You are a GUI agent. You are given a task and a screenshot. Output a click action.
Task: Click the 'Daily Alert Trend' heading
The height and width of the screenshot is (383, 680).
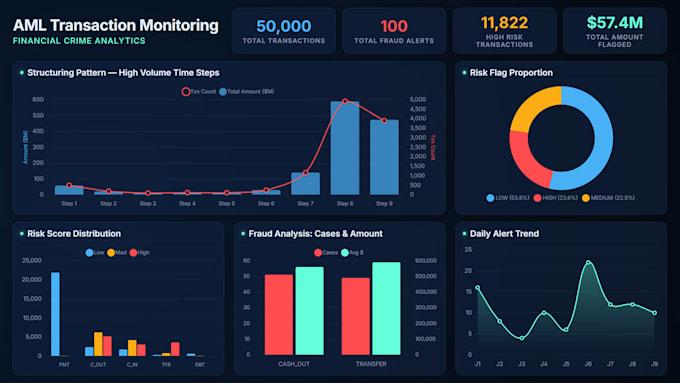click(504, 234)
